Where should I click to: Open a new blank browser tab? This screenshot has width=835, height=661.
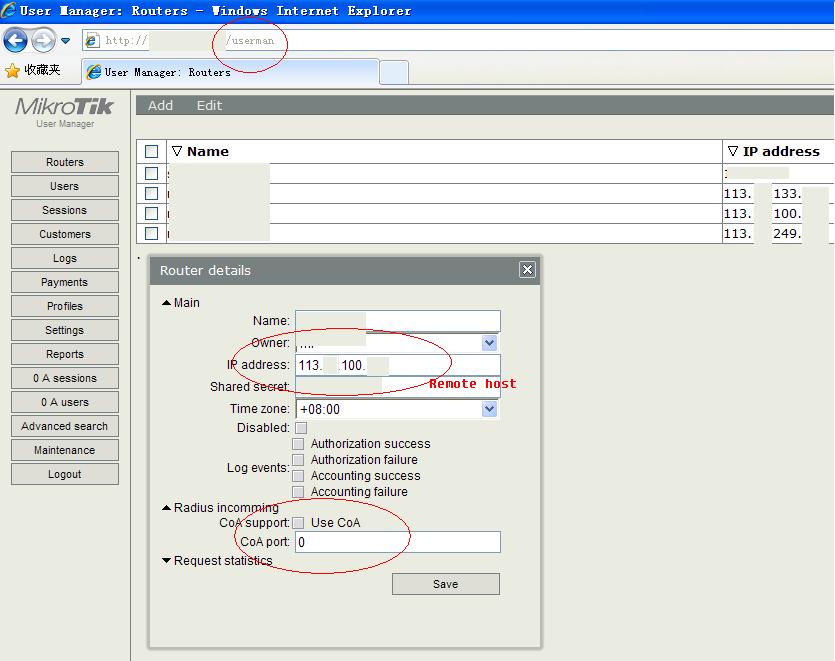[x=394, y=72]
